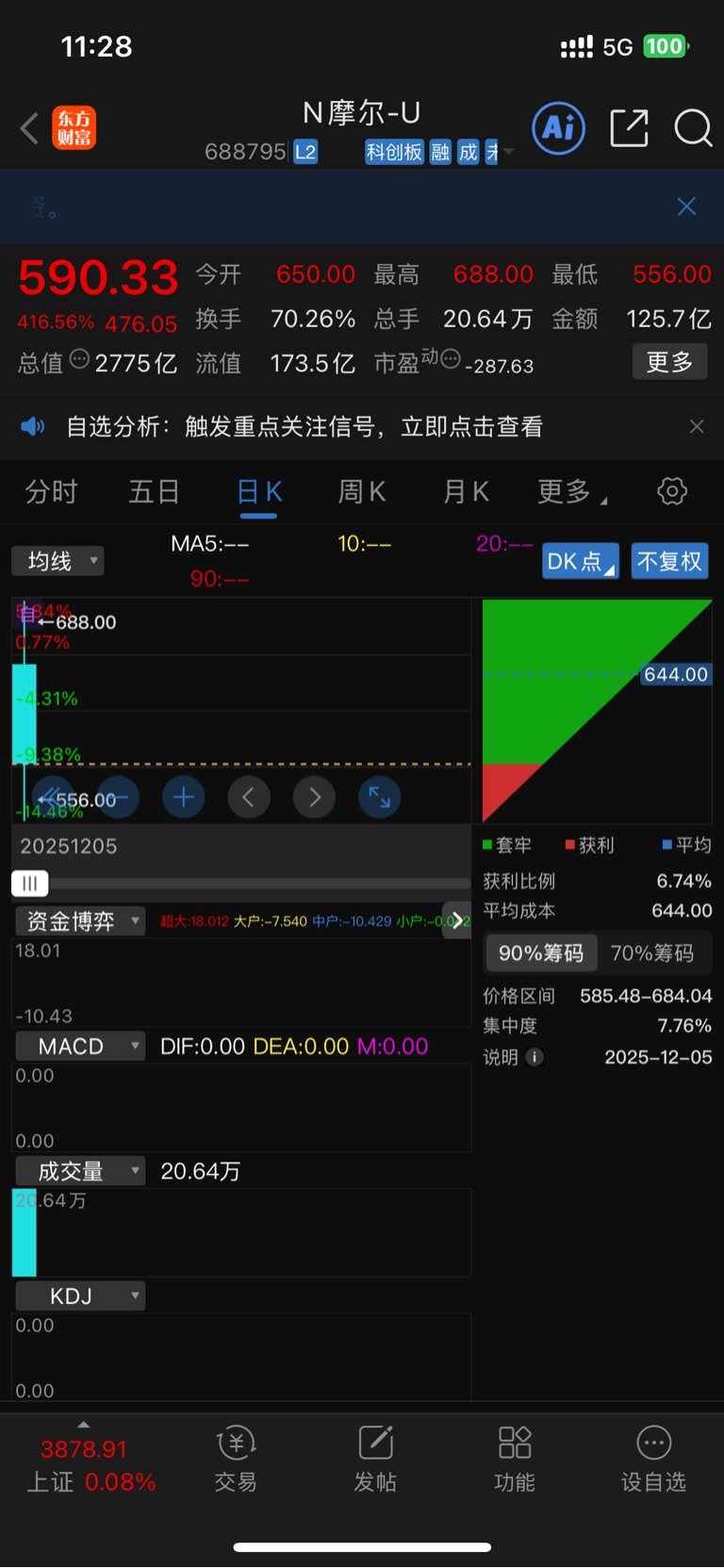Move chart to next candle

(x=315, y=798)
